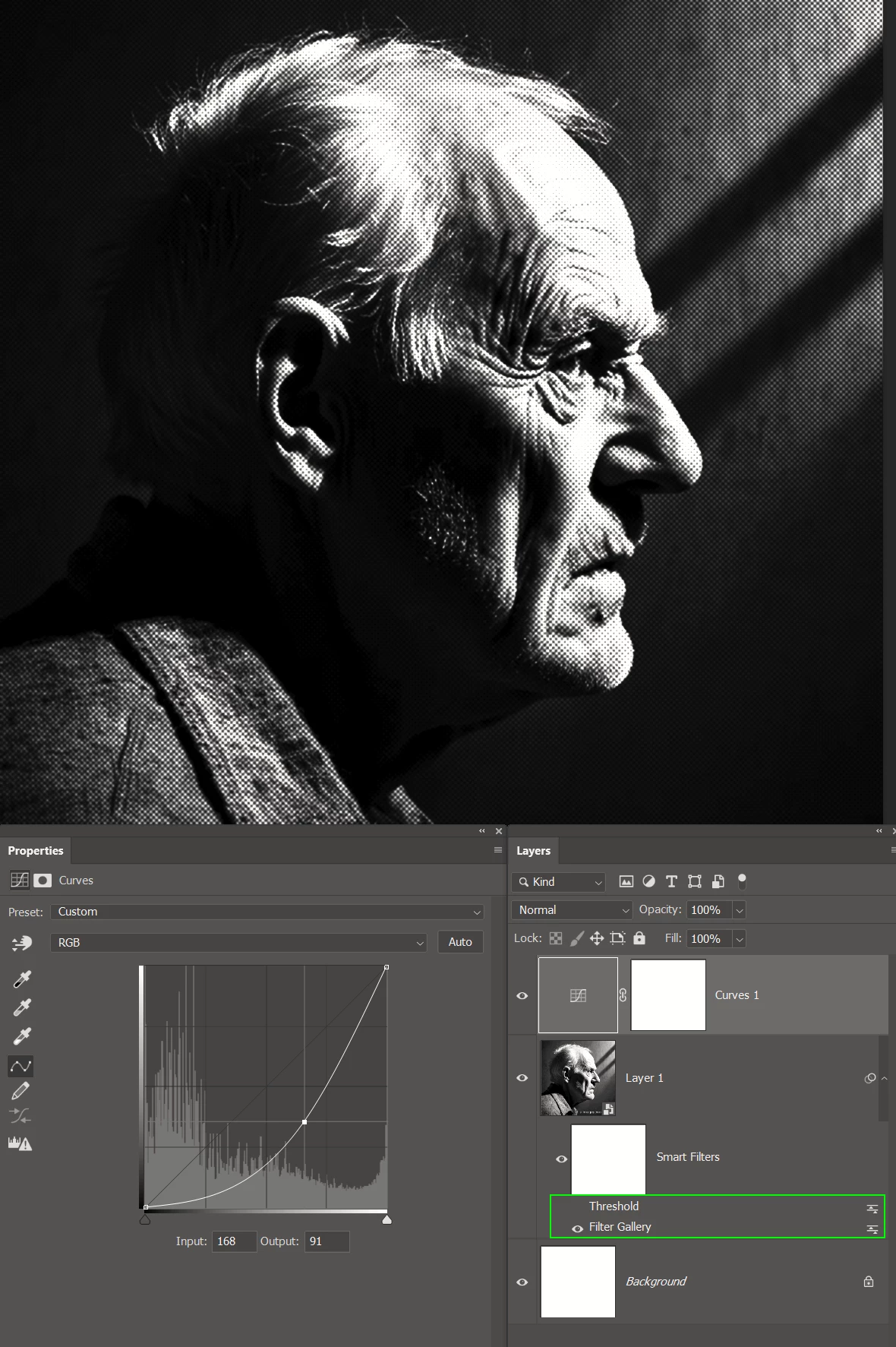896x1347 pixels.
Task: Select the gray point eyedropper
Action: pyautogui.click(x=22, y=1007)
